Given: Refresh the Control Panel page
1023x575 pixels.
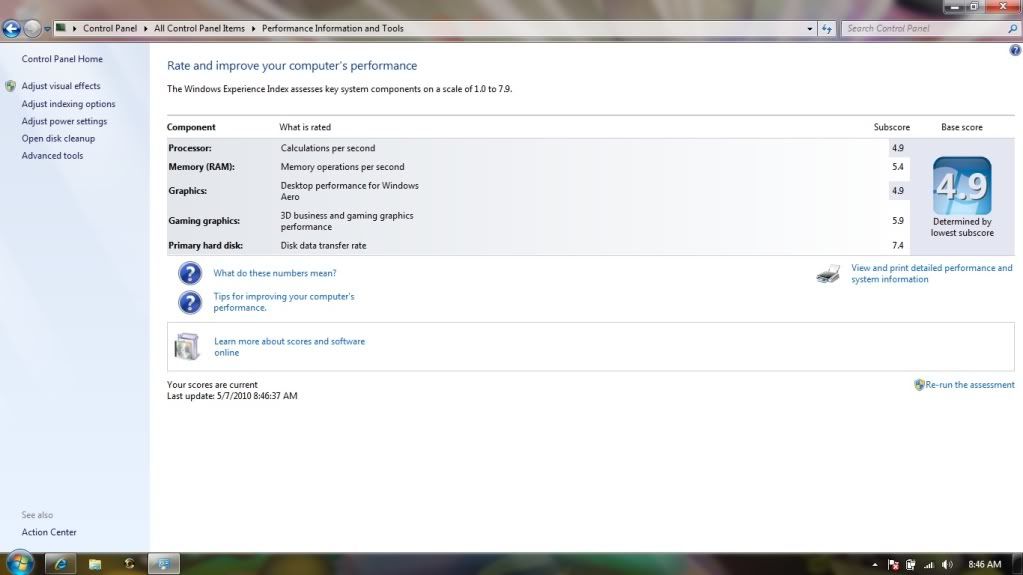Looking at the screenshot, I should (827, 29).
